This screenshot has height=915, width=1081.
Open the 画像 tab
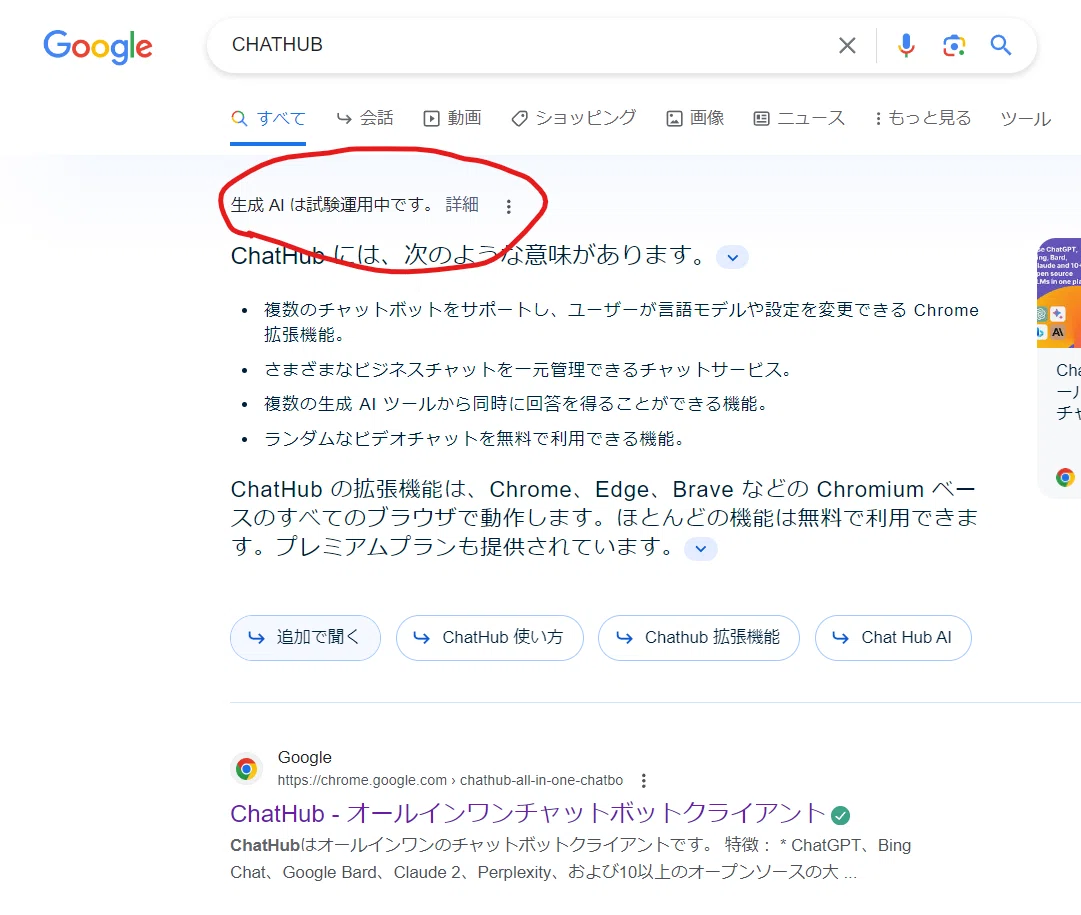(695, 119)
